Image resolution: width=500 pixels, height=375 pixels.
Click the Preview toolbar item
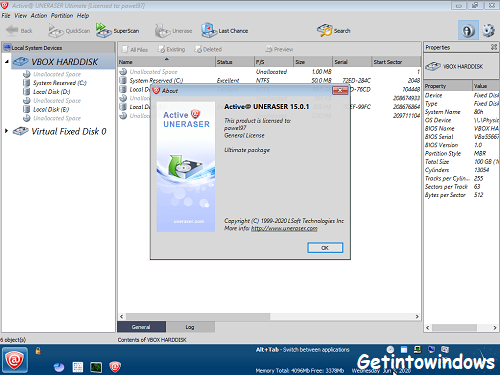coord(279,49)
